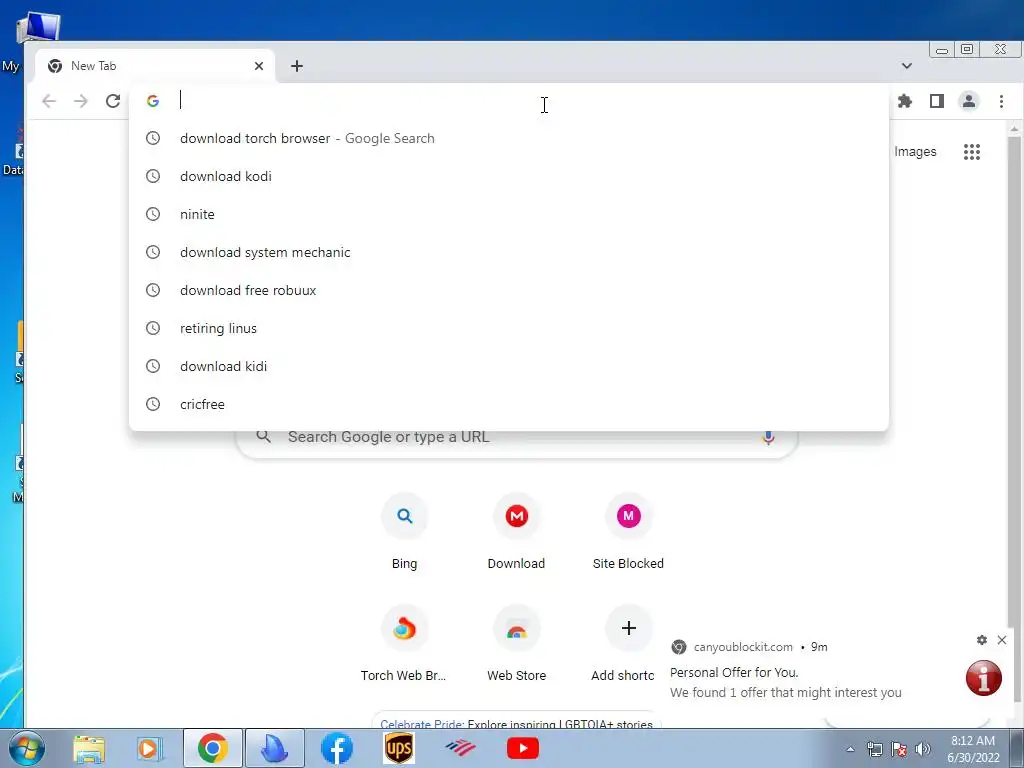This screenshot has width=1024, height=768.
Task: Open the YouTube taskbar icon
Action: pos(522,748)
